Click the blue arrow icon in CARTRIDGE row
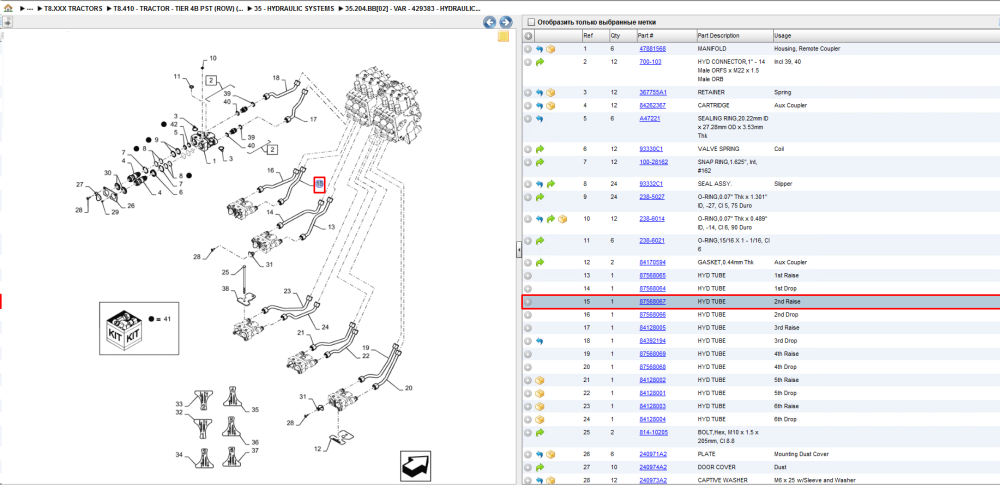The height and width of the screenshot is (485, 1000). 540,106
